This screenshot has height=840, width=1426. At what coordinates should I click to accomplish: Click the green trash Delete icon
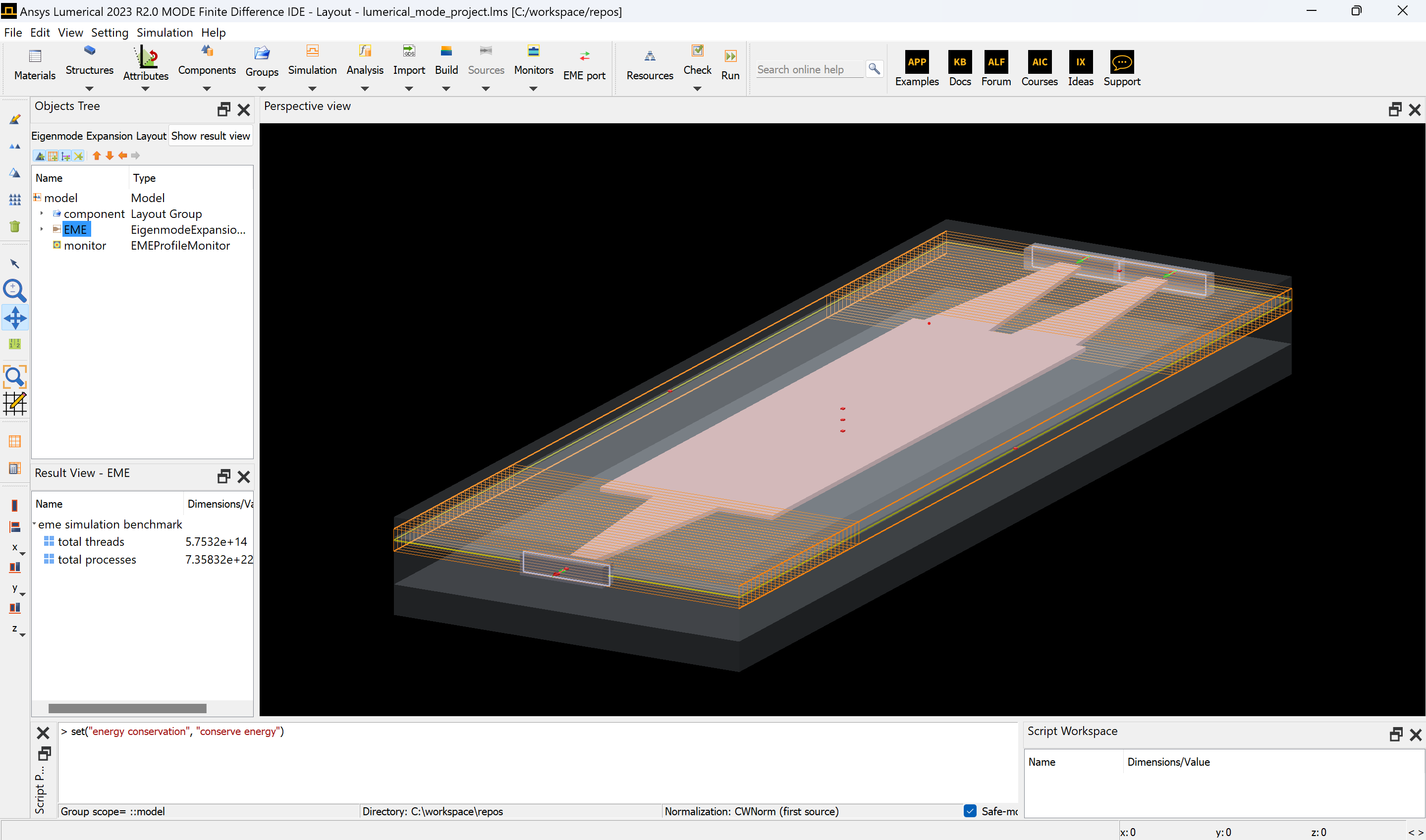(x=15, y=226)
